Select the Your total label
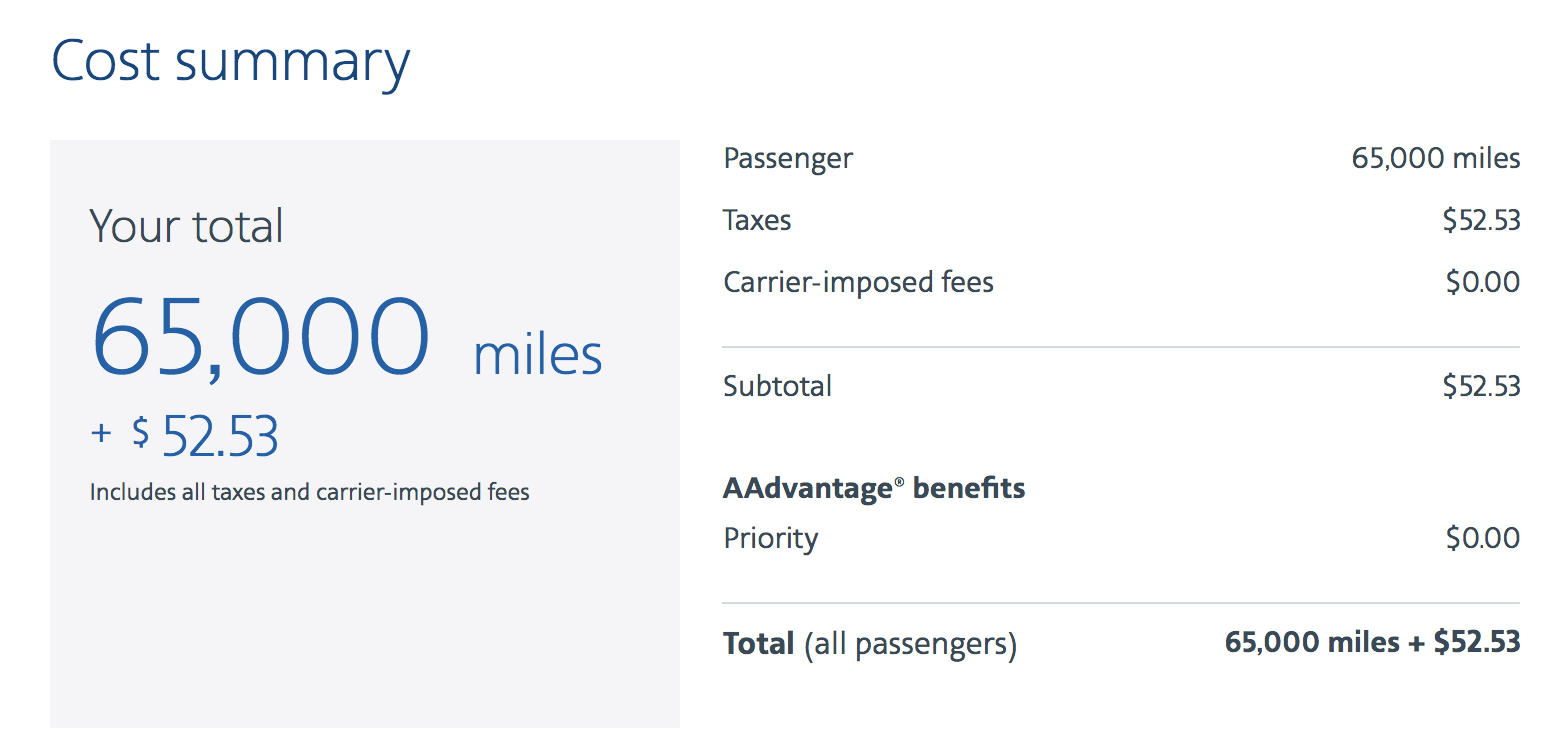The height and width of the screenshot is (736, 1552). pos(187,226)
